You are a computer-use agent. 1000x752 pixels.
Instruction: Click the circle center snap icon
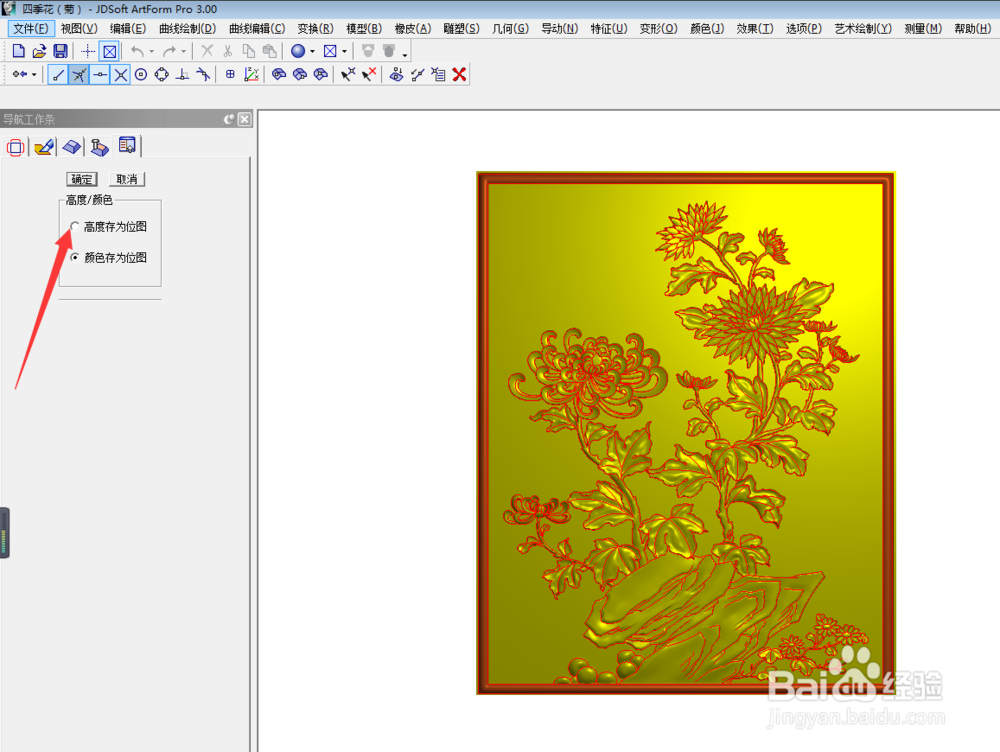[141, 75]
